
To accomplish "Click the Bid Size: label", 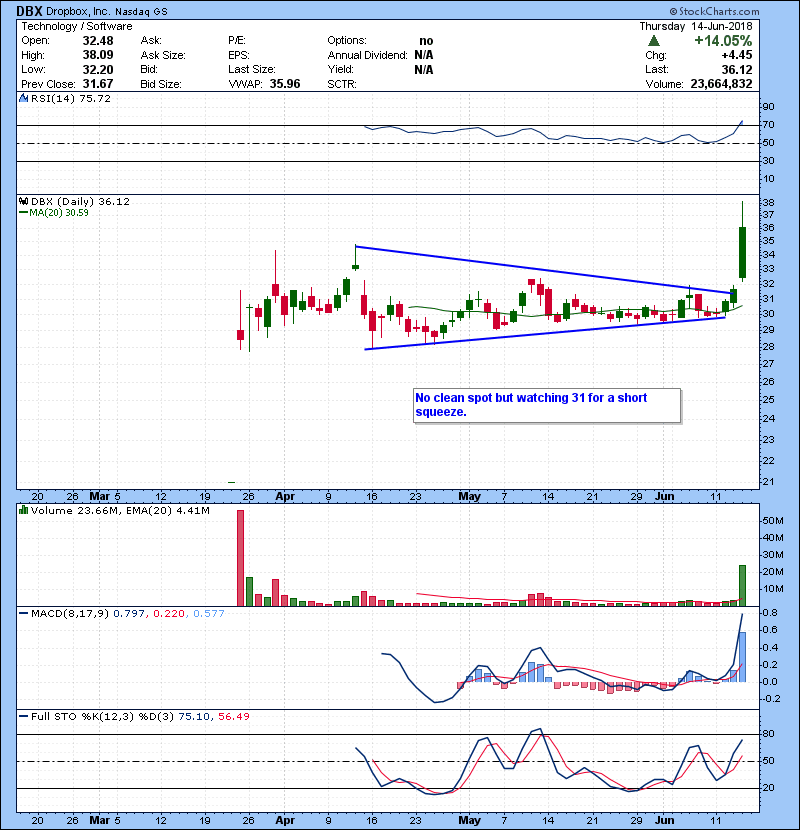I will (x=161, y=84).
